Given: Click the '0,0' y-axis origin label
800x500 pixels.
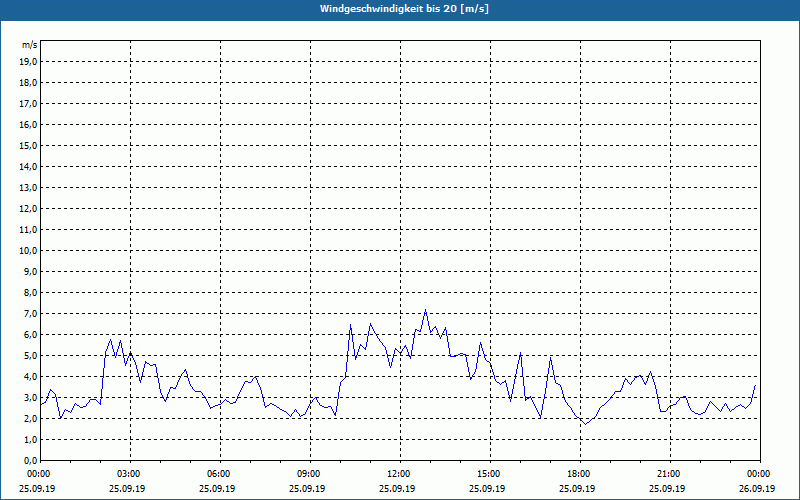Looking at the screenshot, I should [30, 461].
